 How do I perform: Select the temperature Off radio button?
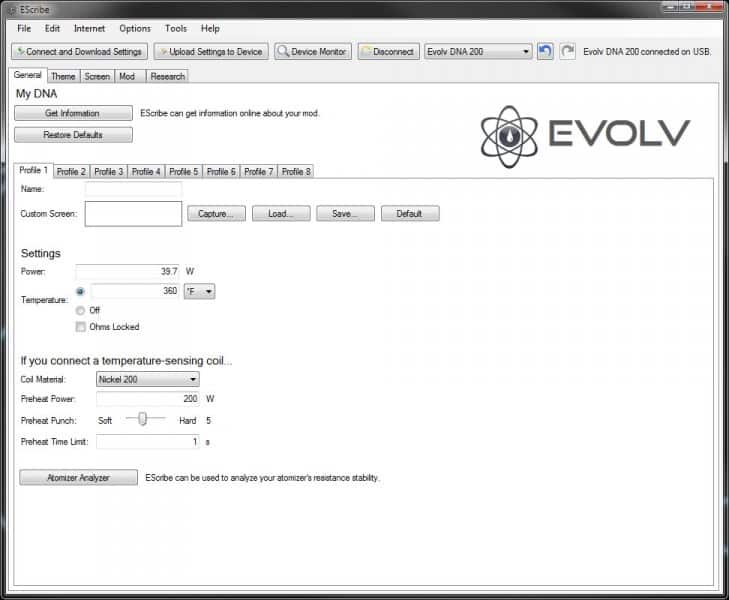[x=80, y=310]
